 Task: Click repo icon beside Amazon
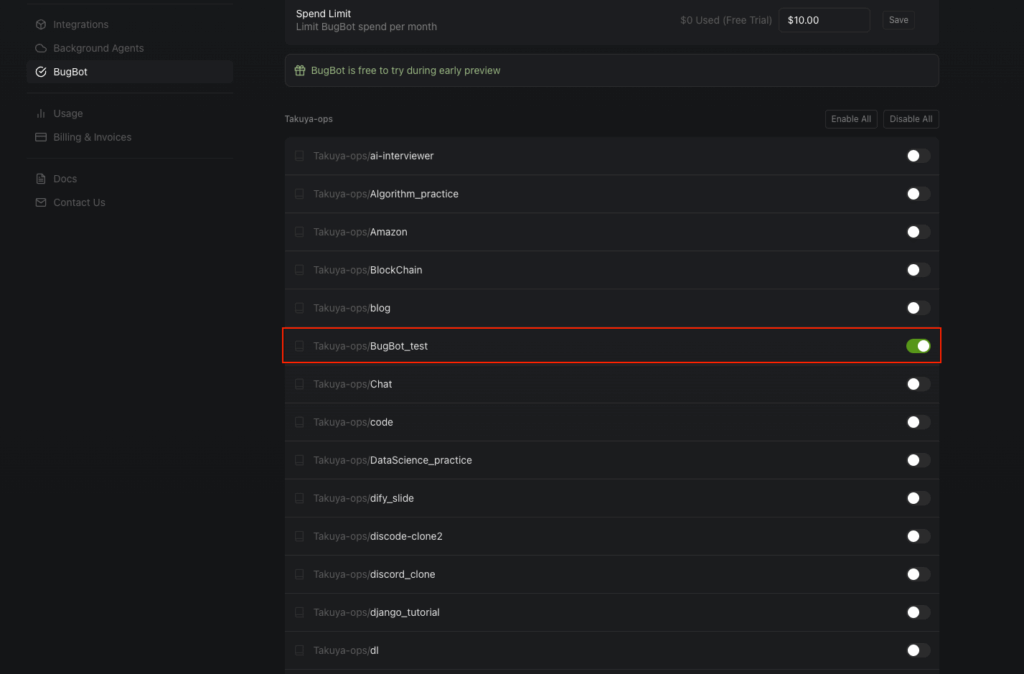299,232
